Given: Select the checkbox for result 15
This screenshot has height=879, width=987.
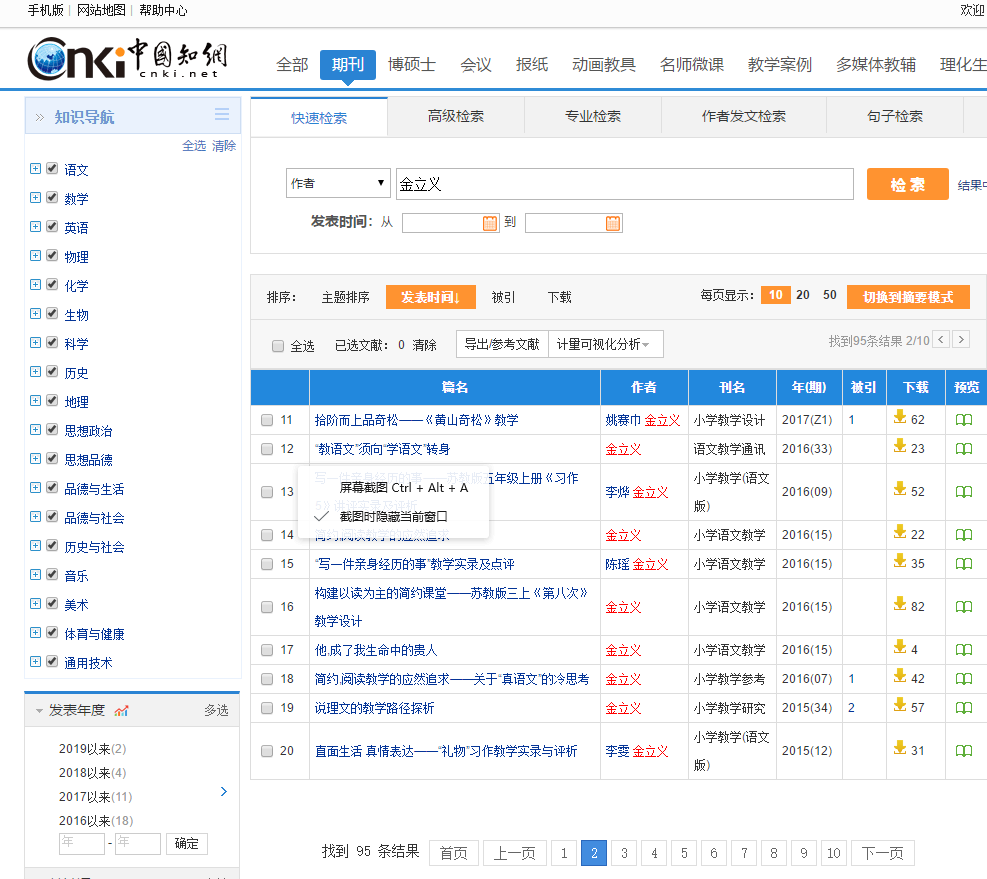Looking at the screenshot, I should [x=267, y=564].
